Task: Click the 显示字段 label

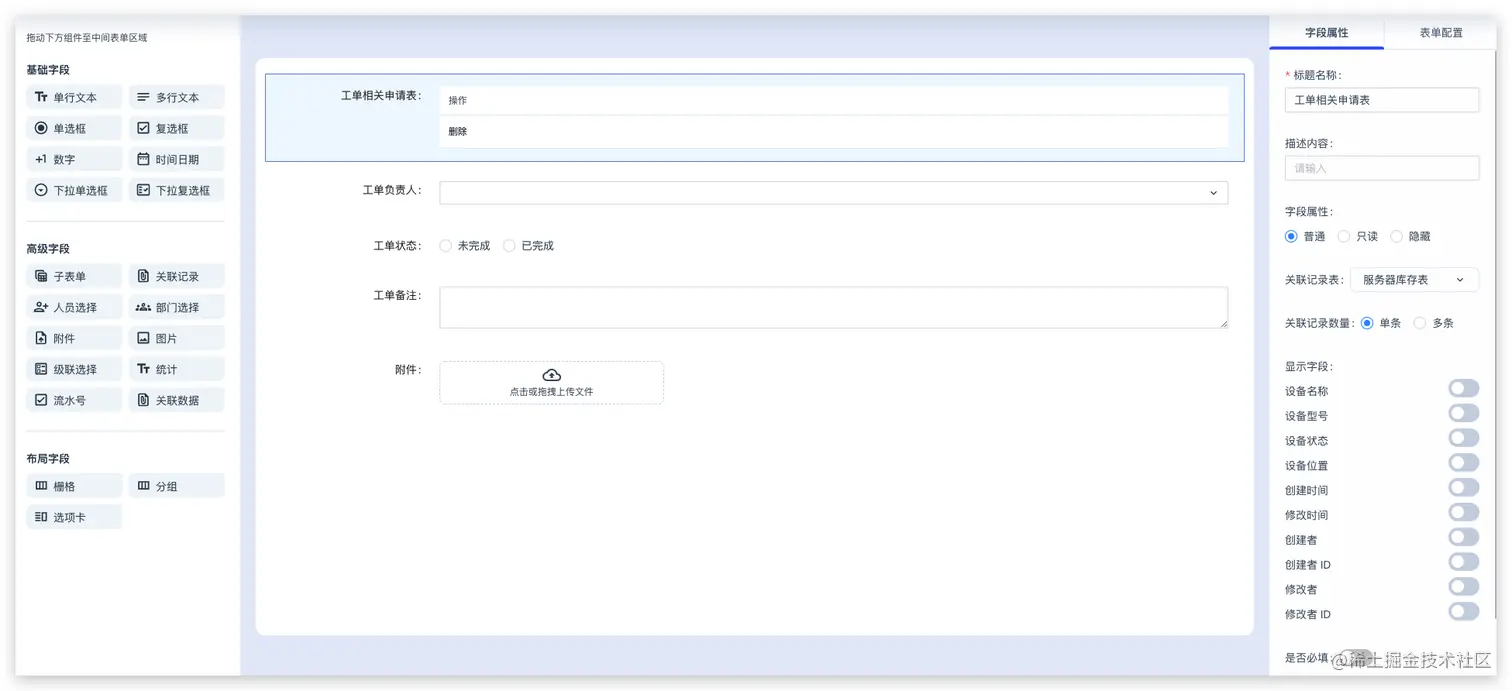Action: point(1309,367)
